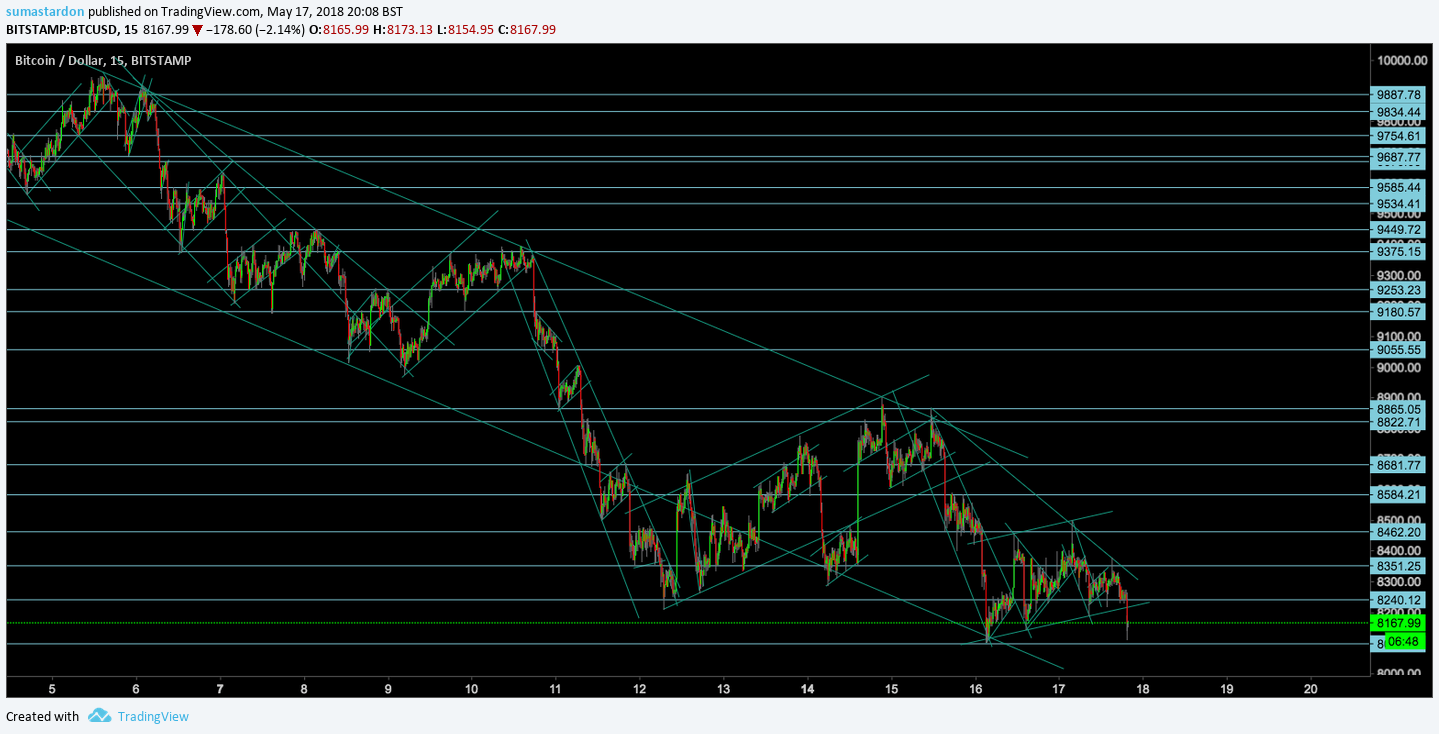Image resolution: width=1439 pixels, height=734 pixels.
Task: Select the 9375.15 price level label
Action: point(1399,252)
